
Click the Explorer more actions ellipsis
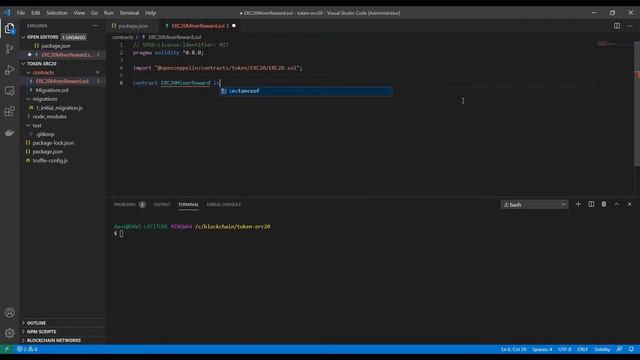pyautogui.click(x=96, y=26)
